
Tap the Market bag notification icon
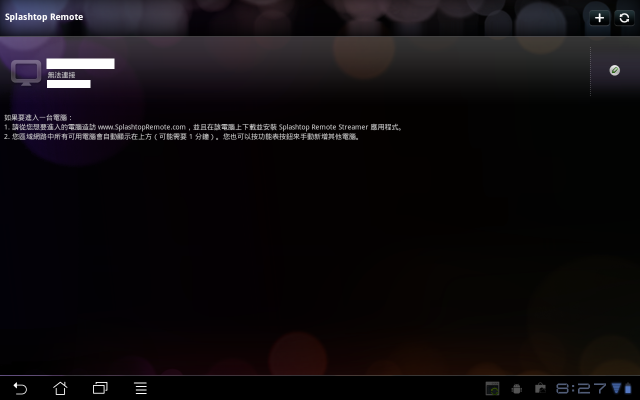[x=540, y=388]
